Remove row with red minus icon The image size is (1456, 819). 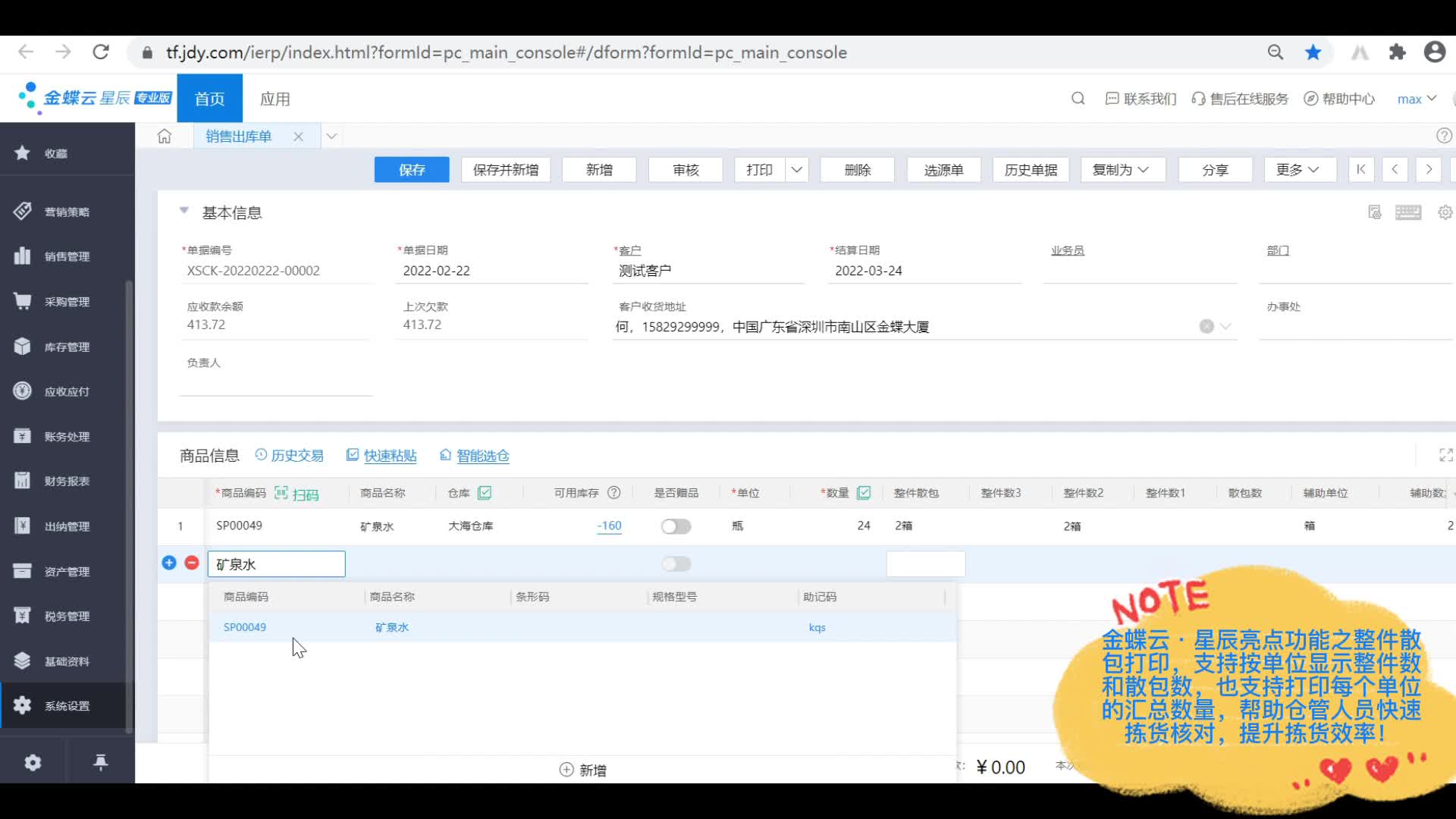tap(192, 563)
